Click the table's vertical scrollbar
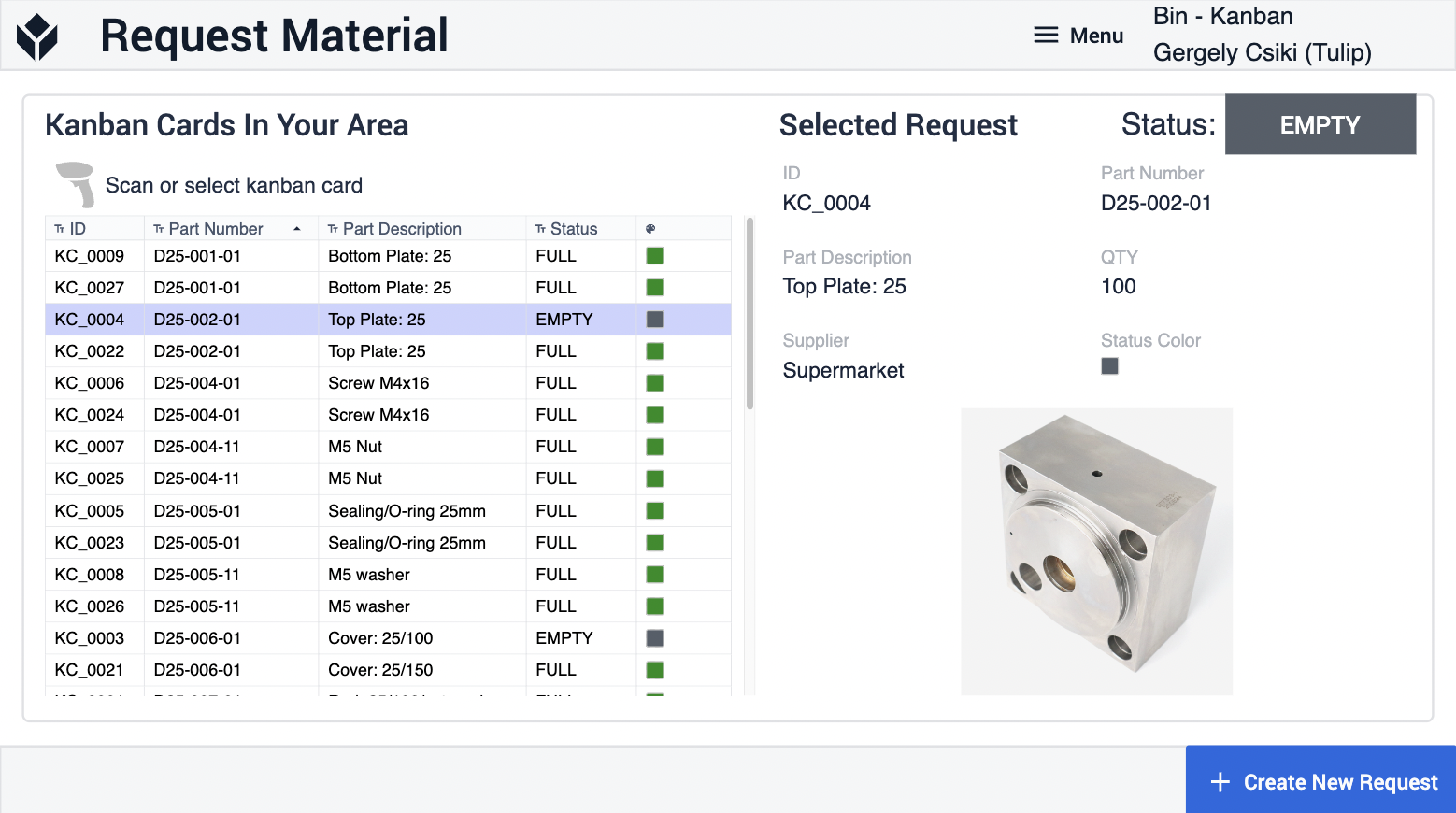The width and height of the screenshot is (1456, 813). click(749, 314)
